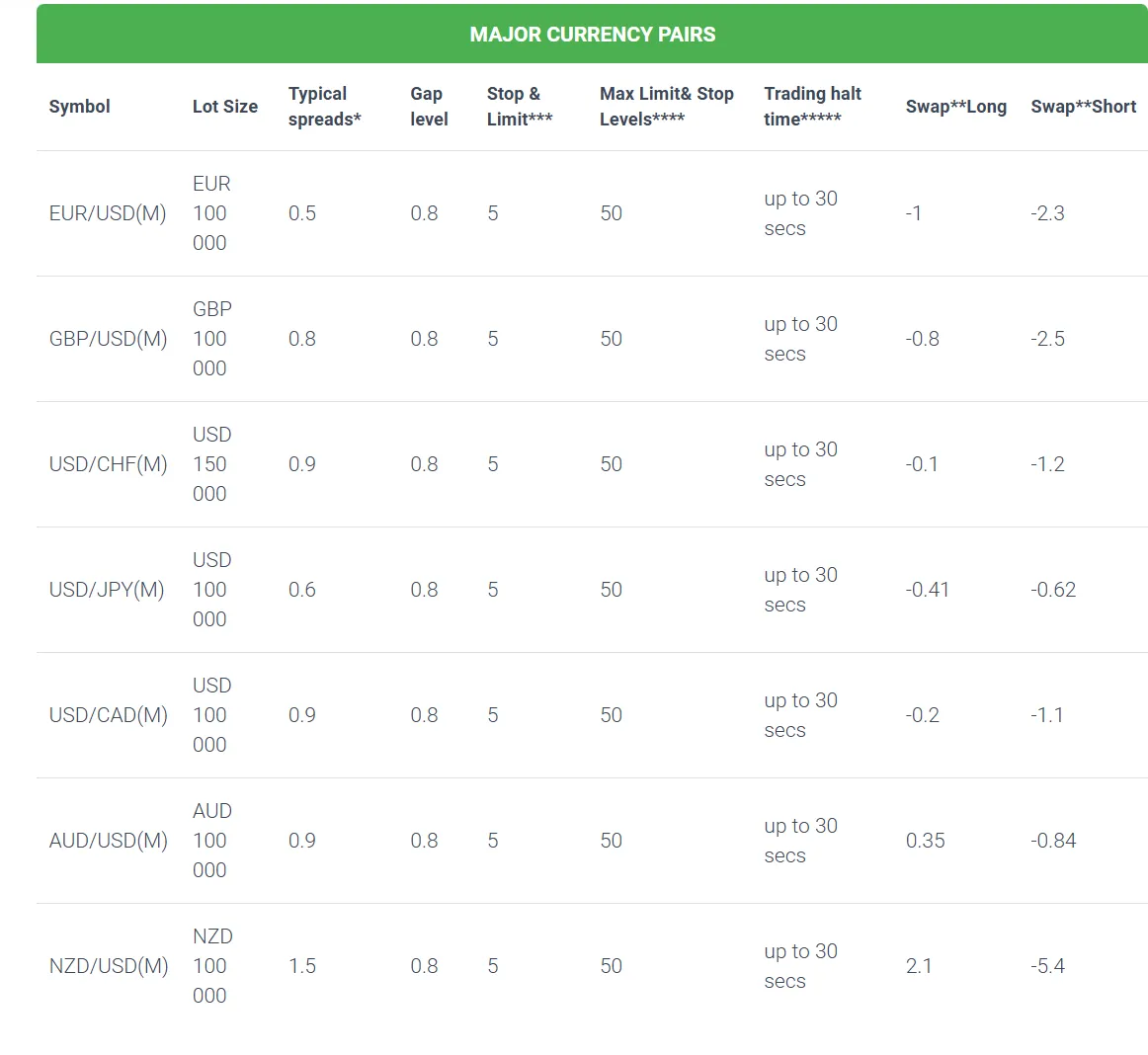The width and height of the screenshot is (1148, 1055).
Task: Click the Swap**Long column header
Action: click(x=955, y=106)
